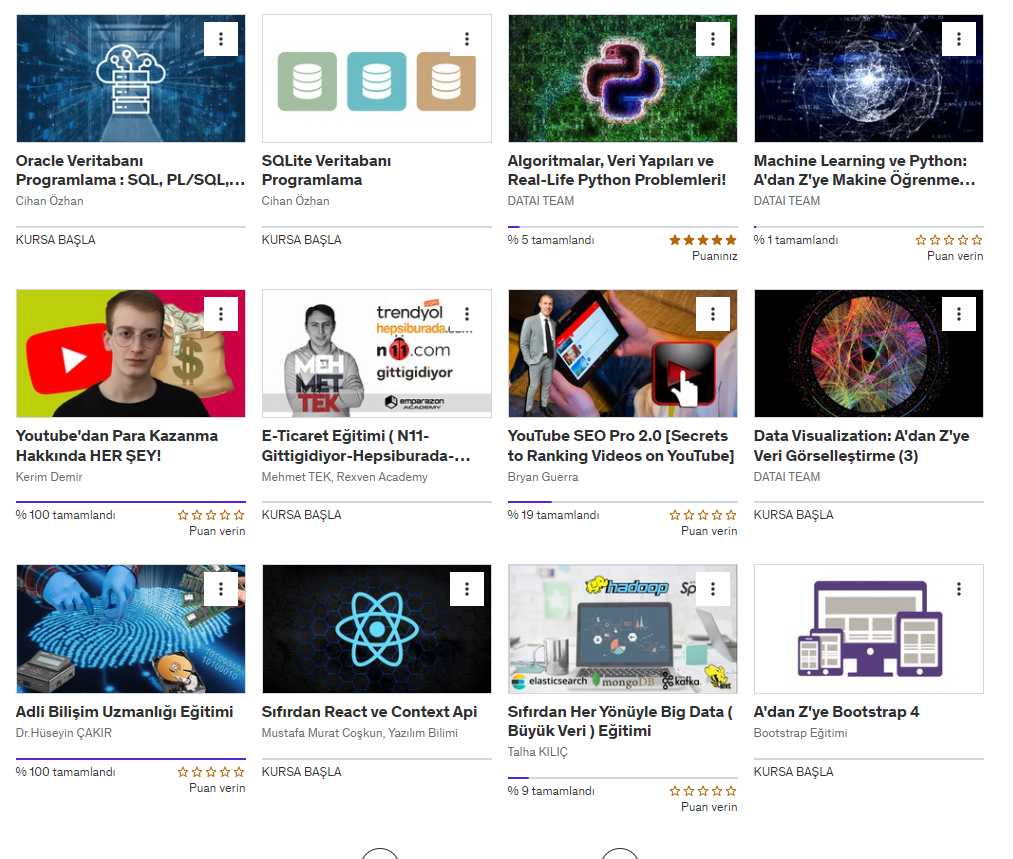Click instructor Mustafa Murat Coşkun, Yazılım Bilimi
The width and height of the screenshot is (1013, 859).
(x=360, y=733)
